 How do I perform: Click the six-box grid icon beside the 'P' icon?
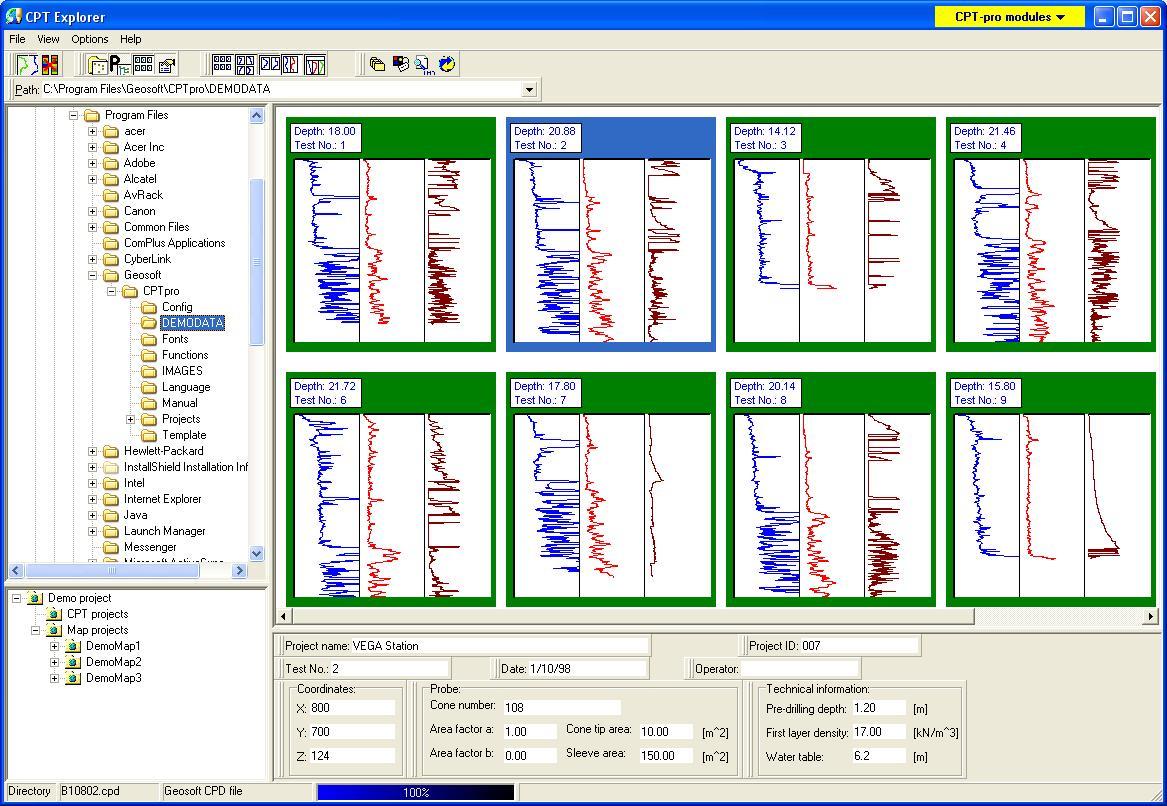point(144,65)
